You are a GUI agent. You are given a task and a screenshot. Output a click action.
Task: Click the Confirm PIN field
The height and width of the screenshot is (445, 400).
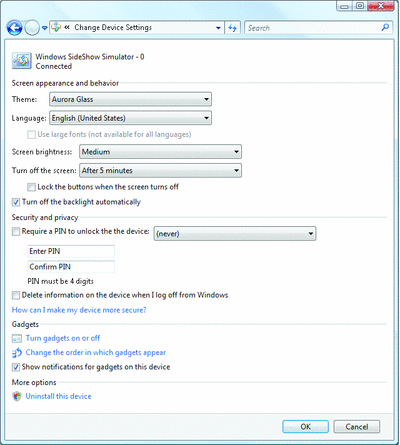click(71, 267)
